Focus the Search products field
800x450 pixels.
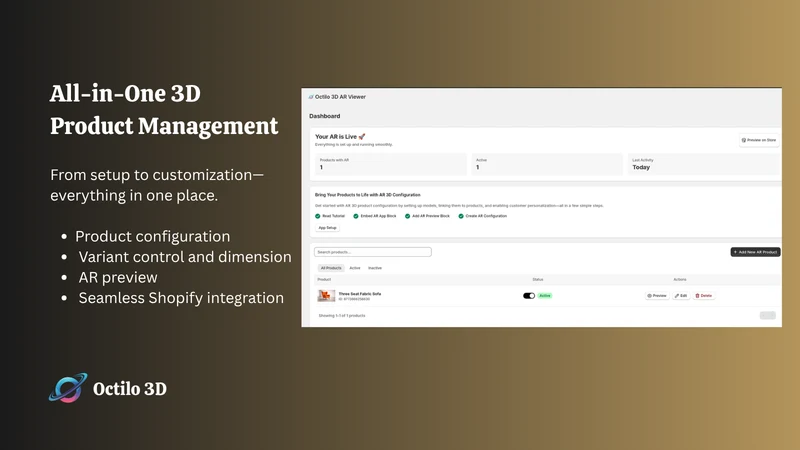coord(372,252)
